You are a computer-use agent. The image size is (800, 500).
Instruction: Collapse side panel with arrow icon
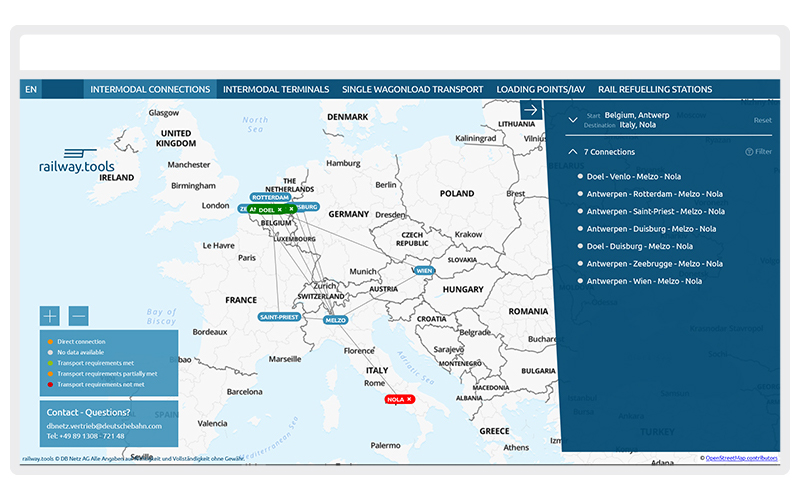click(x=531, y=110)
